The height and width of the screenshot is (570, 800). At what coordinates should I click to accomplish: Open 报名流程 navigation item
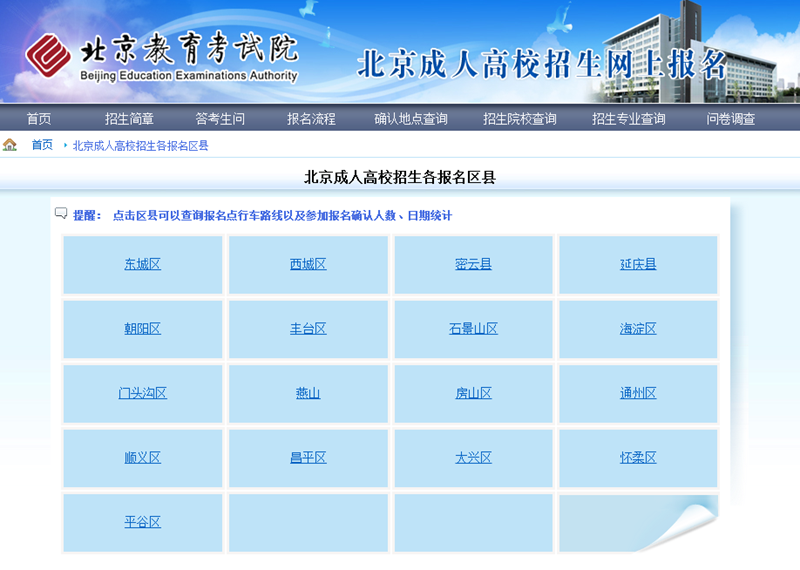point(311,119)
